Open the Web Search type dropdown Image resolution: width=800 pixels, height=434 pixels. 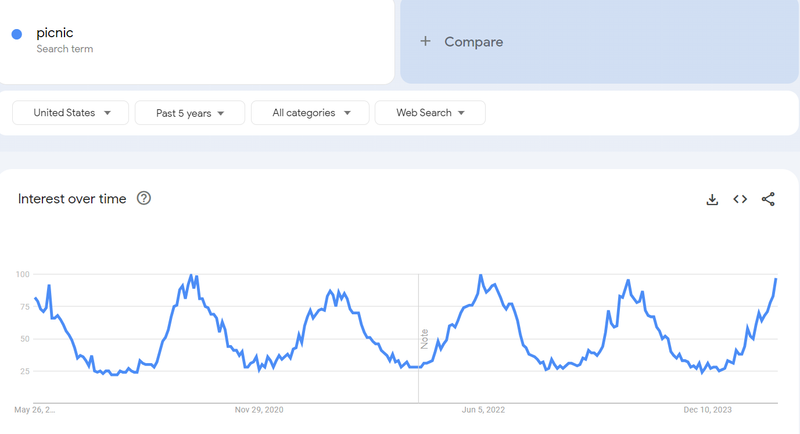click(x=430, y=113)
